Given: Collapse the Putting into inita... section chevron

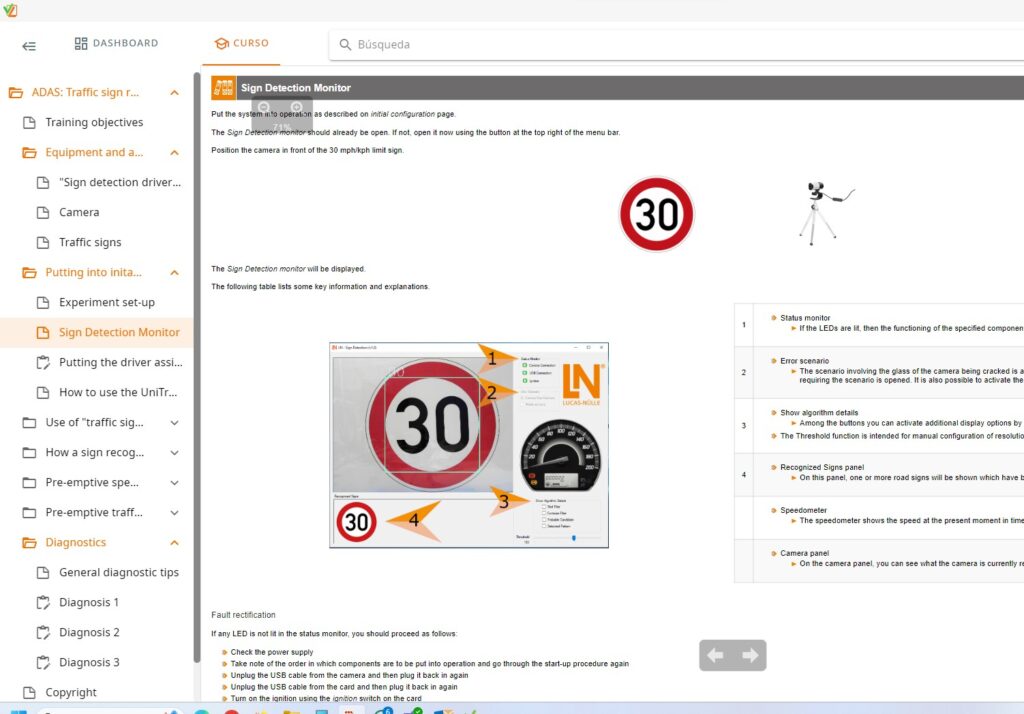Looking at the screenshot, I should [174, 273].
